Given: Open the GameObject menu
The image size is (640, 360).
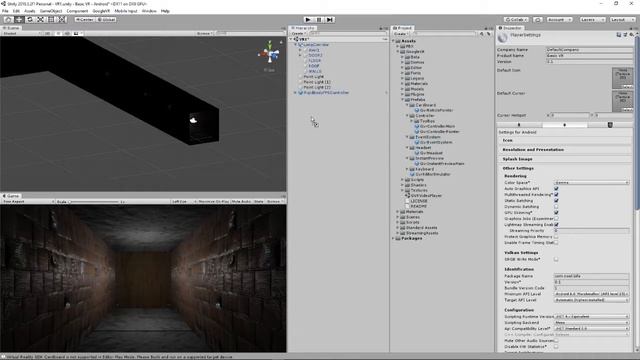Looking at the screenshot, I should [x=51, y=11].
